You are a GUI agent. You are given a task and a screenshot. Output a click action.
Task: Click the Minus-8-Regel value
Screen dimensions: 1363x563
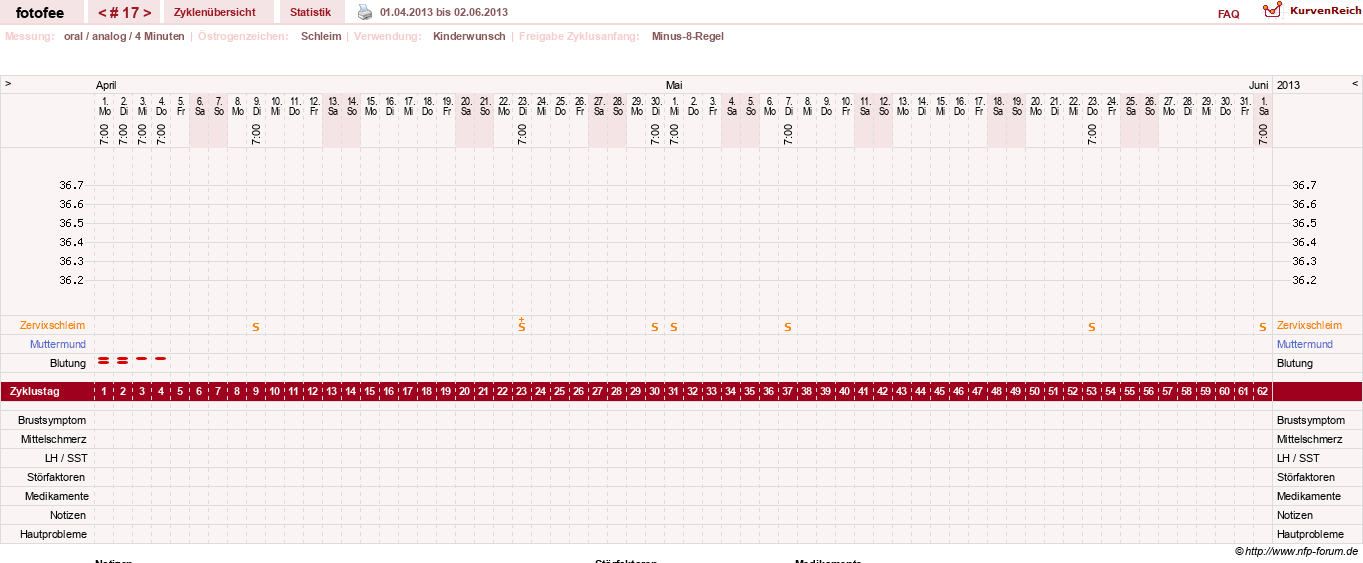click(x=688, y=36)
